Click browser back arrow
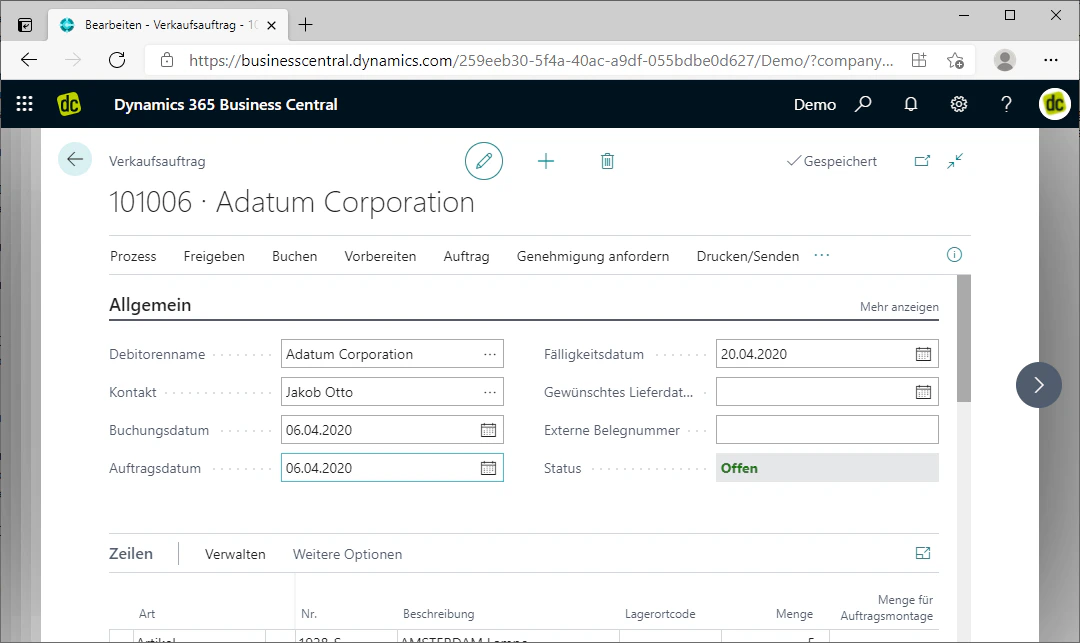 click(x=29, y=60)
